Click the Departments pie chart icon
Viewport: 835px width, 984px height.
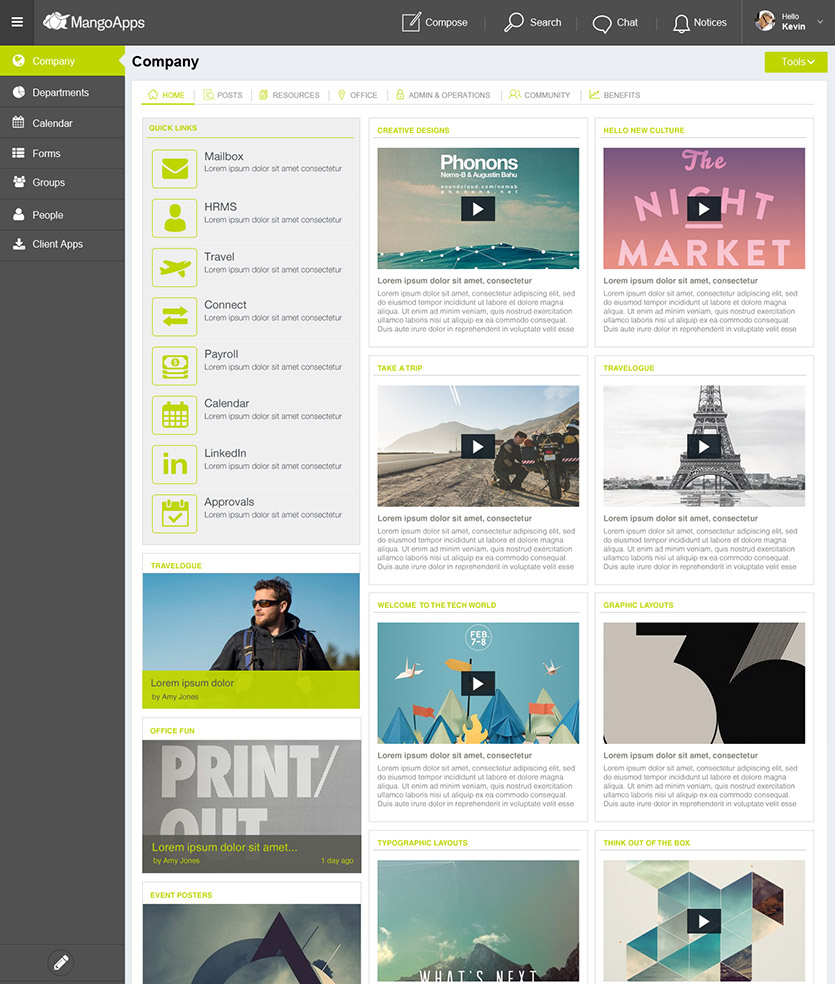pyautogui.click(x=19, y=92)
